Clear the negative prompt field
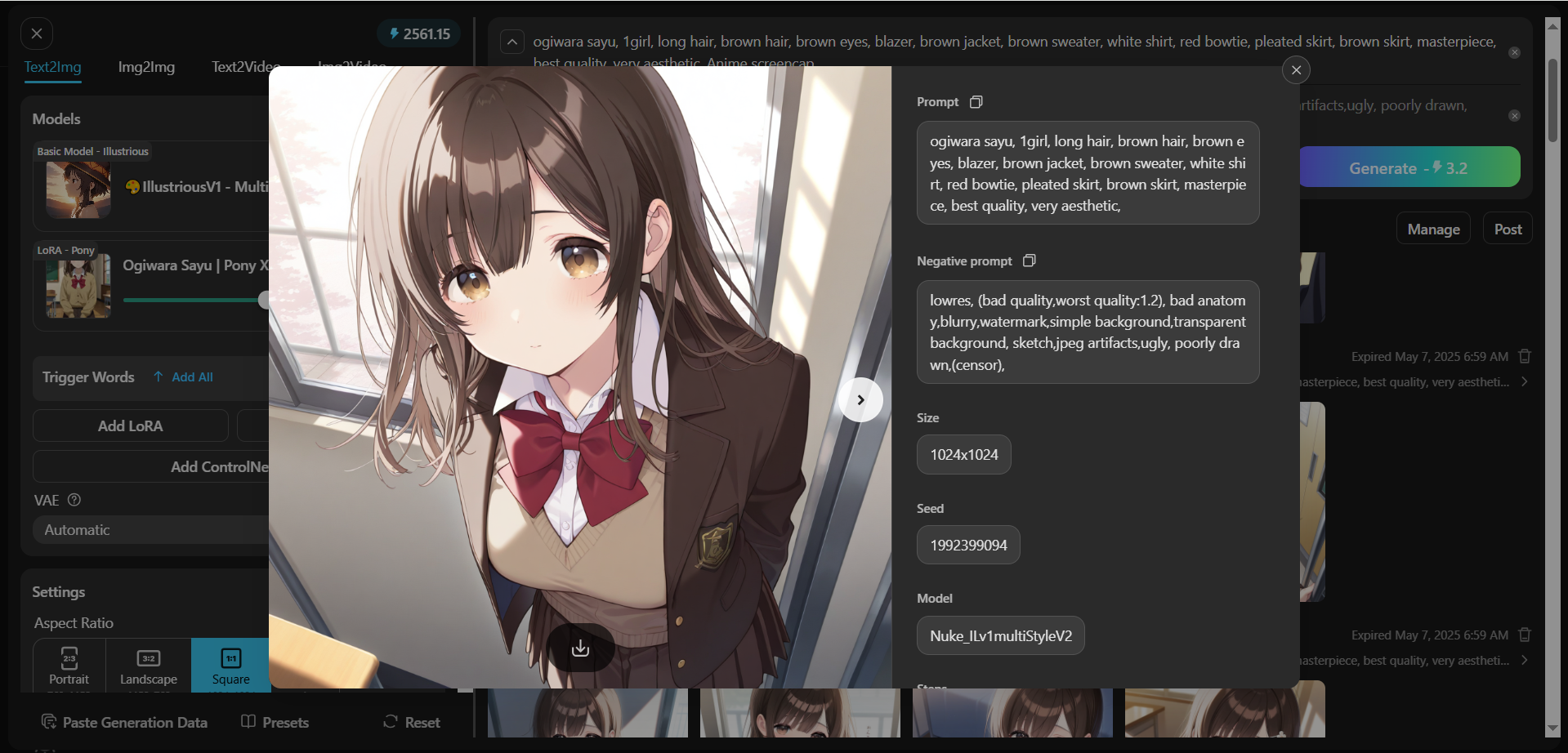1568x753 pixels. tap(1514, 116)
